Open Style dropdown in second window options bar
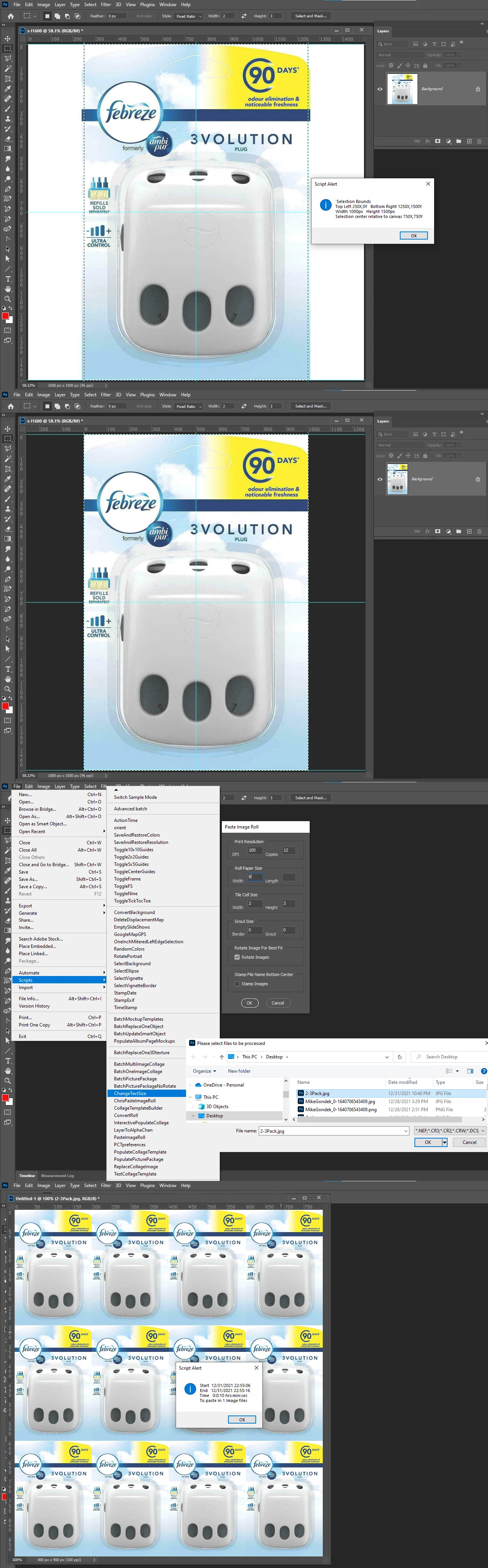Viewport: 488px width, 1568px height. tap(189, 406)
